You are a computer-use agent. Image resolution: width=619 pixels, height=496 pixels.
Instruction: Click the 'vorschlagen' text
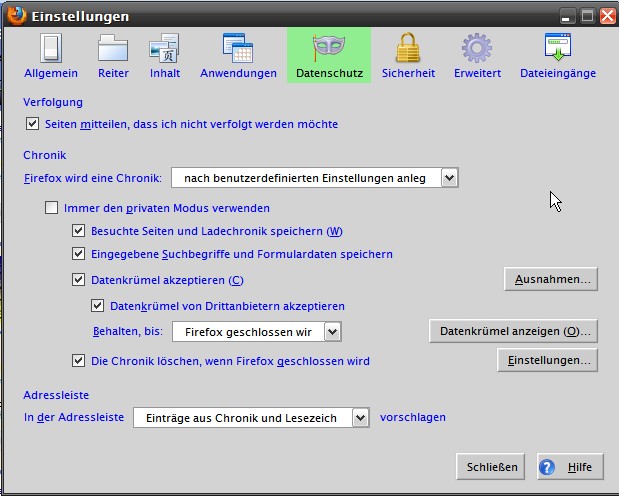pyautogui.click(x=413, y=417)
